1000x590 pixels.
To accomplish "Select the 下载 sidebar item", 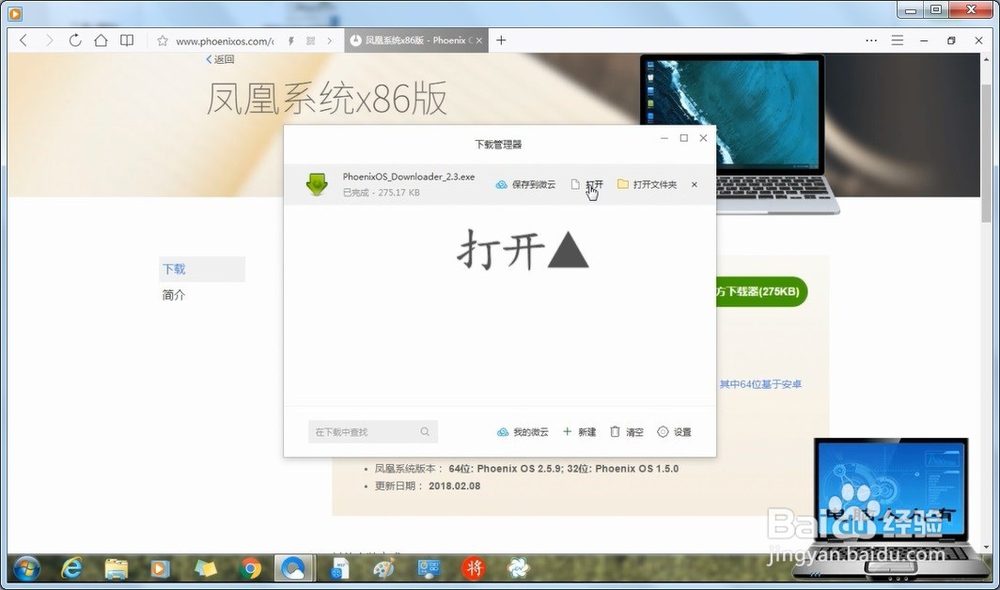I will point(202,269).
